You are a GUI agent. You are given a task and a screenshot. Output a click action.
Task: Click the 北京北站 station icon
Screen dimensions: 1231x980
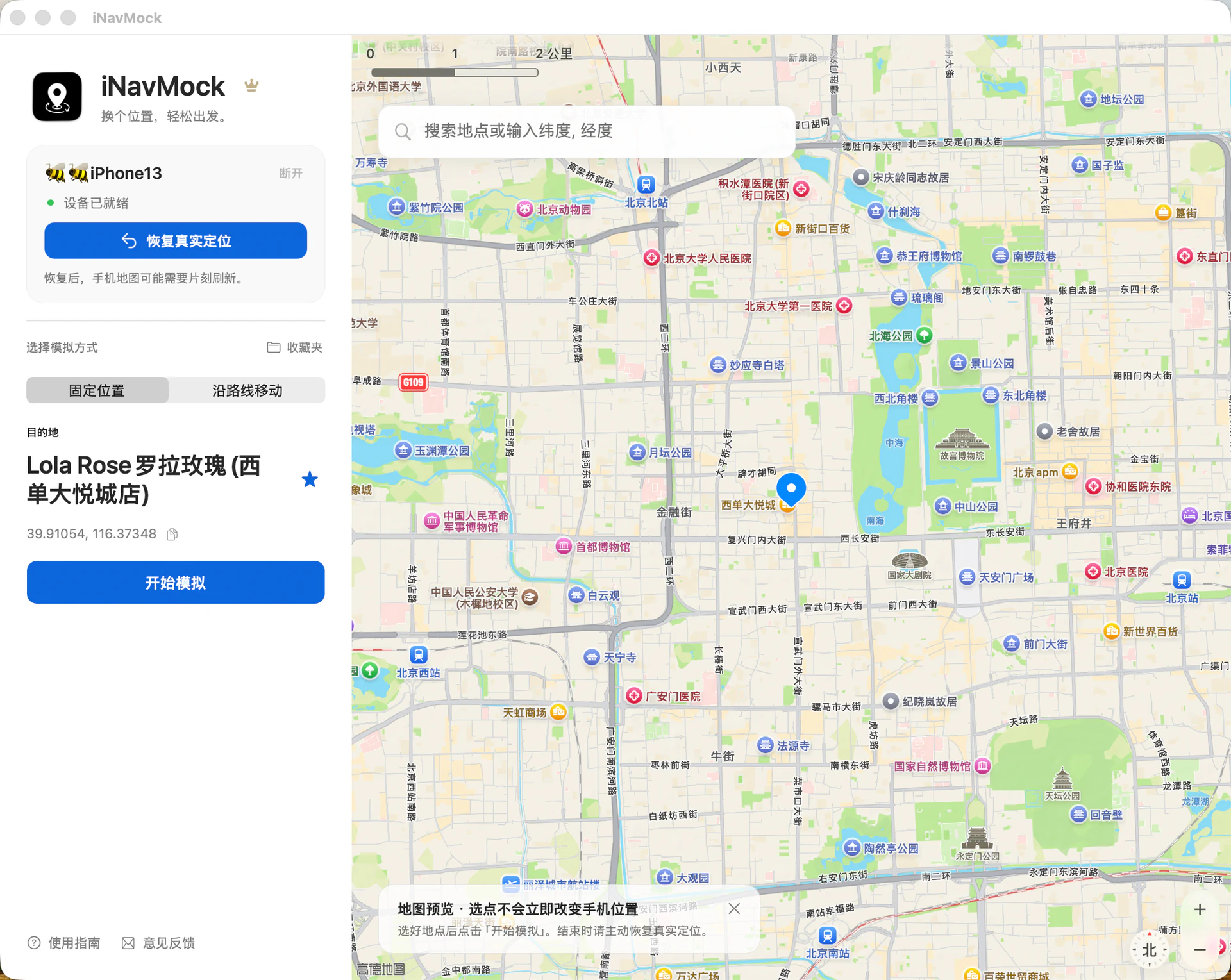coord(646,185)
